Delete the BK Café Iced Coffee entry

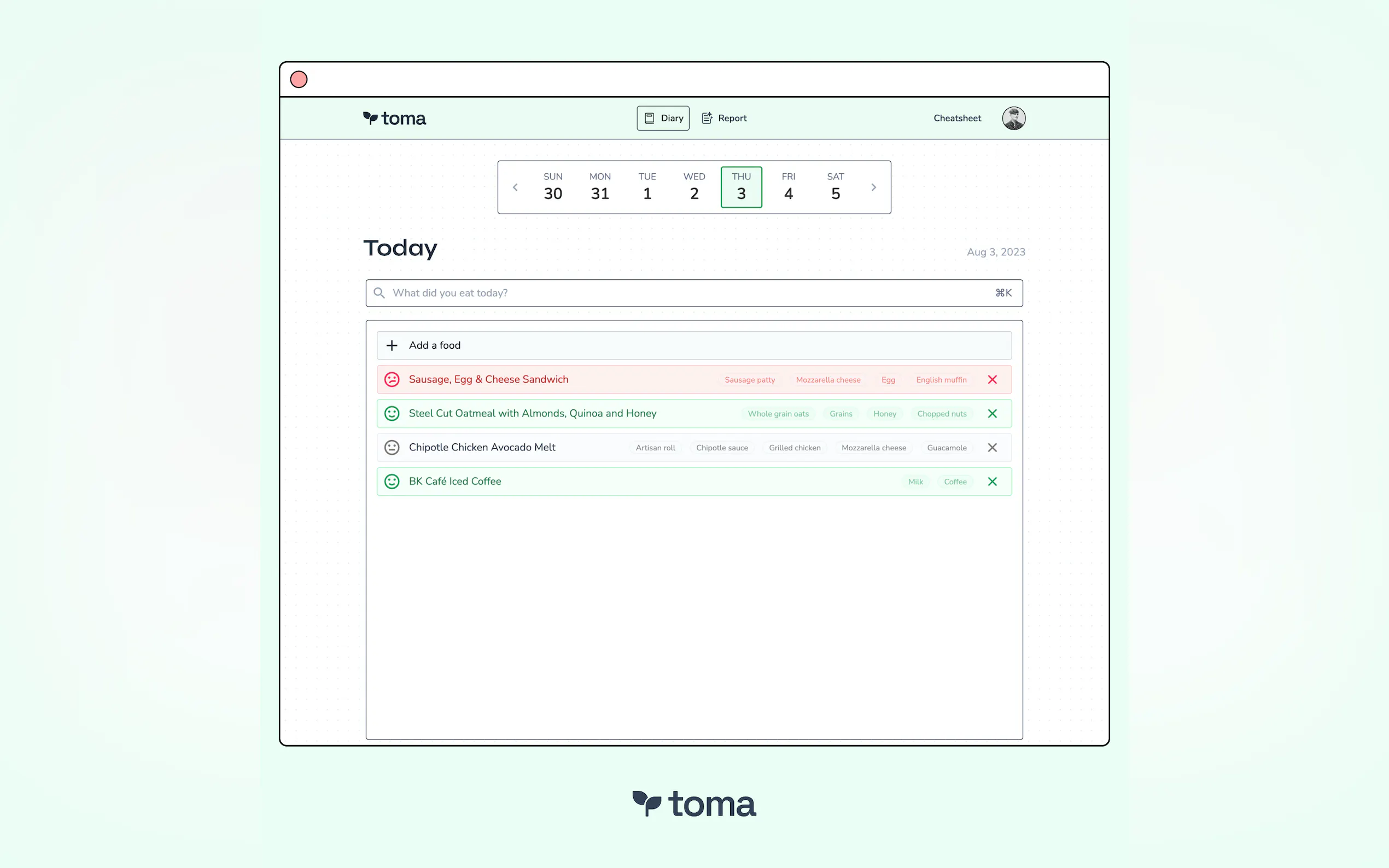[991, 481]
